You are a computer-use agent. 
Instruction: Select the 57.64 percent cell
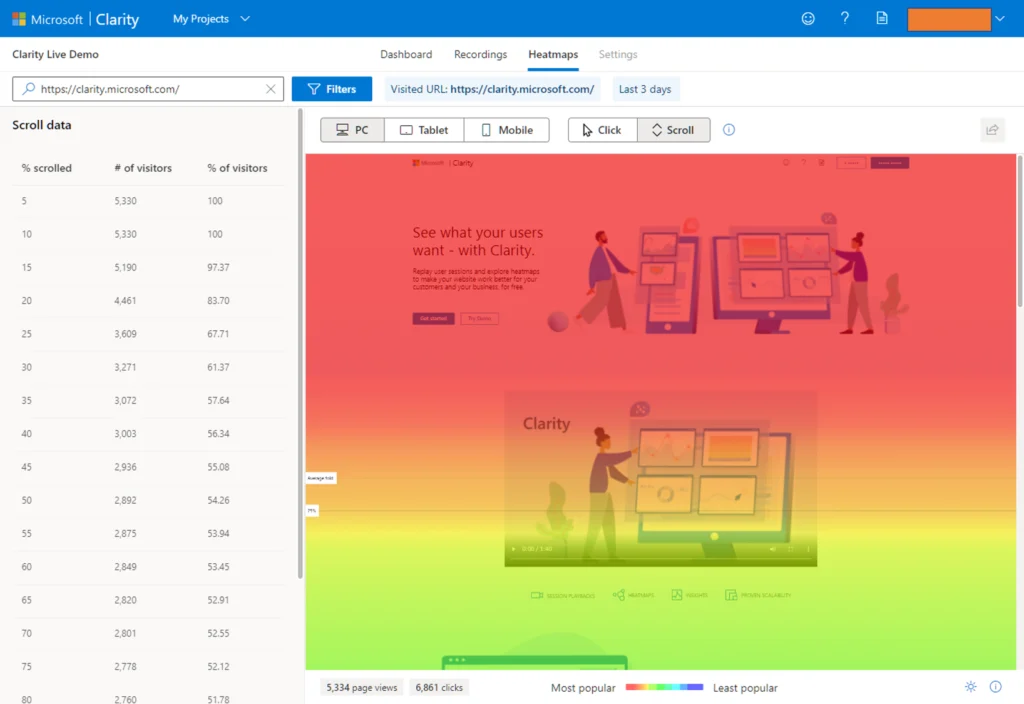pos(218,400)
